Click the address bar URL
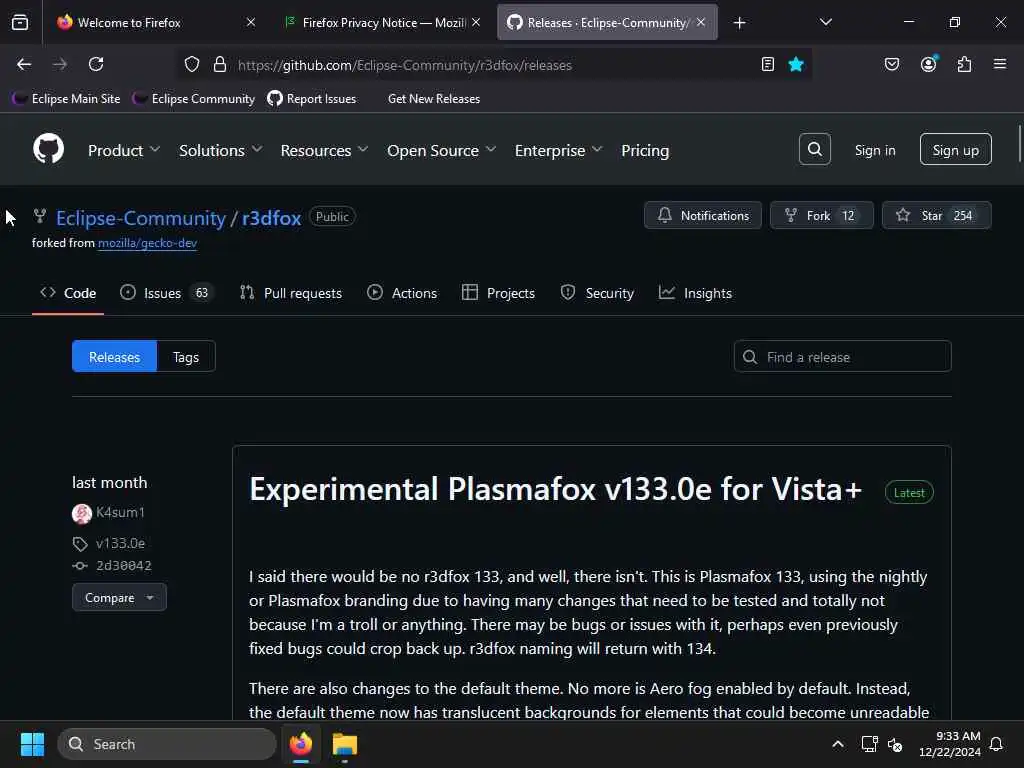Screen dimensions: 1024x768 (x=405, y=65)
